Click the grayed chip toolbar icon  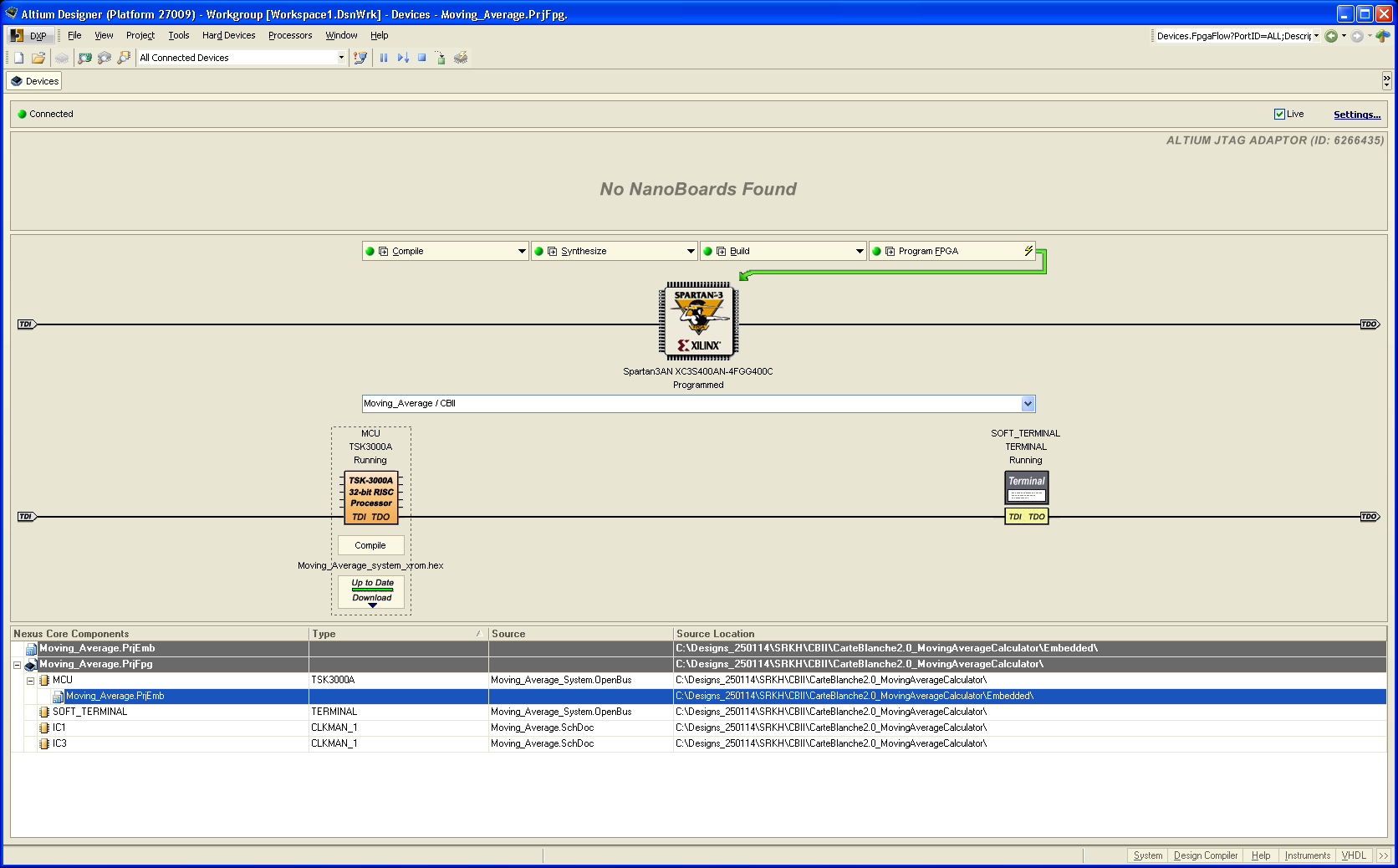click(62, 58)
